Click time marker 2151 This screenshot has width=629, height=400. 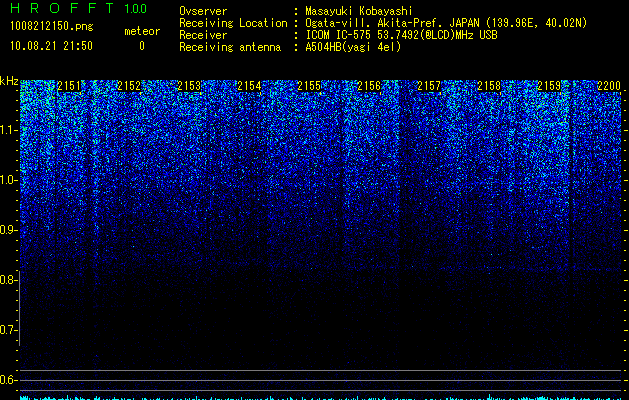(x=69, y=86)
